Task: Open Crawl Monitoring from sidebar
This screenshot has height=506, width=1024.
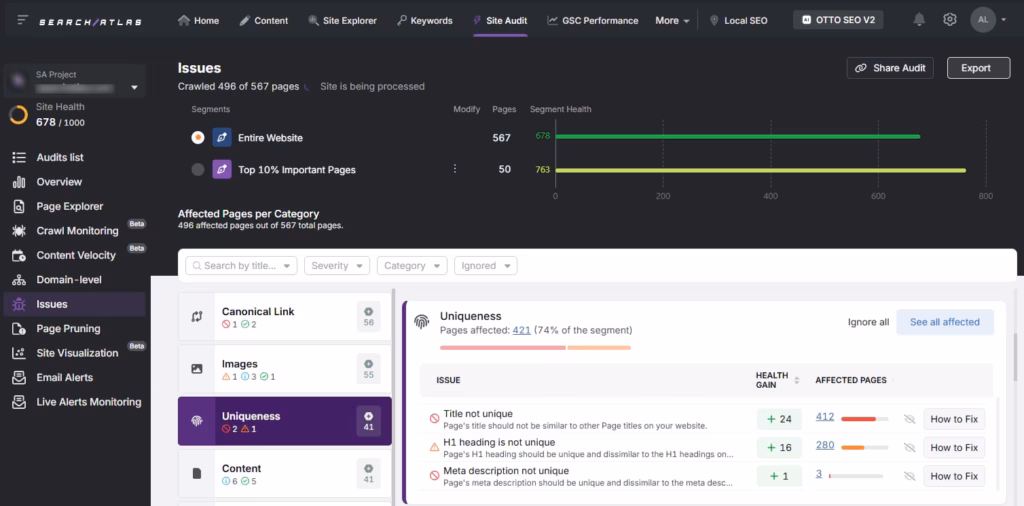Action: [77, 231]
